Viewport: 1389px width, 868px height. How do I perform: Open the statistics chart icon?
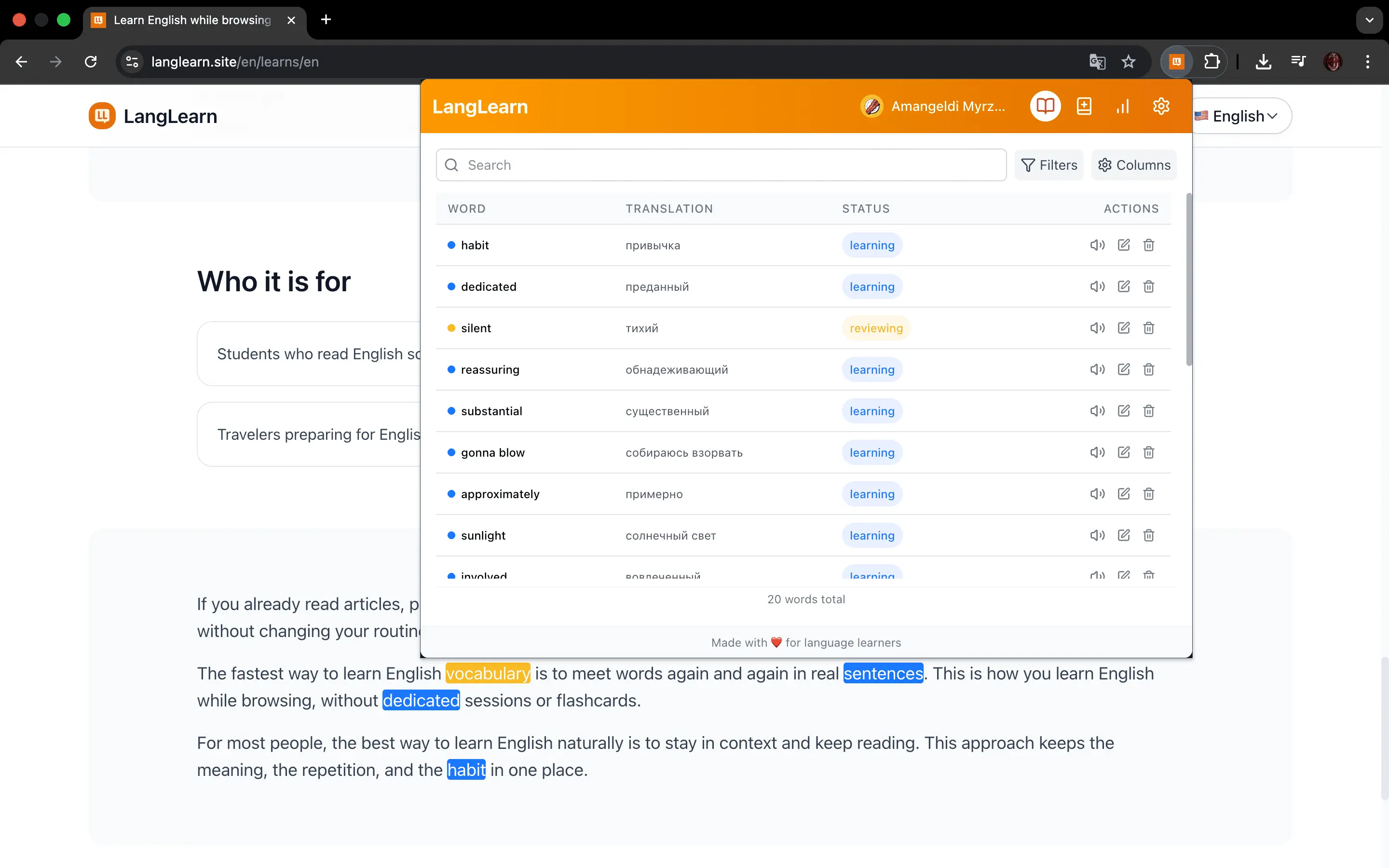(1123, 106)
